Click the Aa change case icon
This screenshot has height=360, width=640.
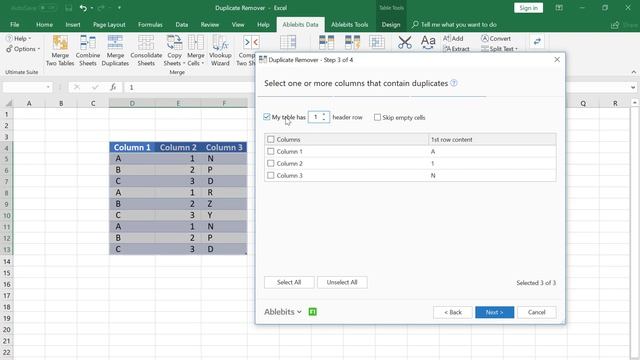(428, 42)
